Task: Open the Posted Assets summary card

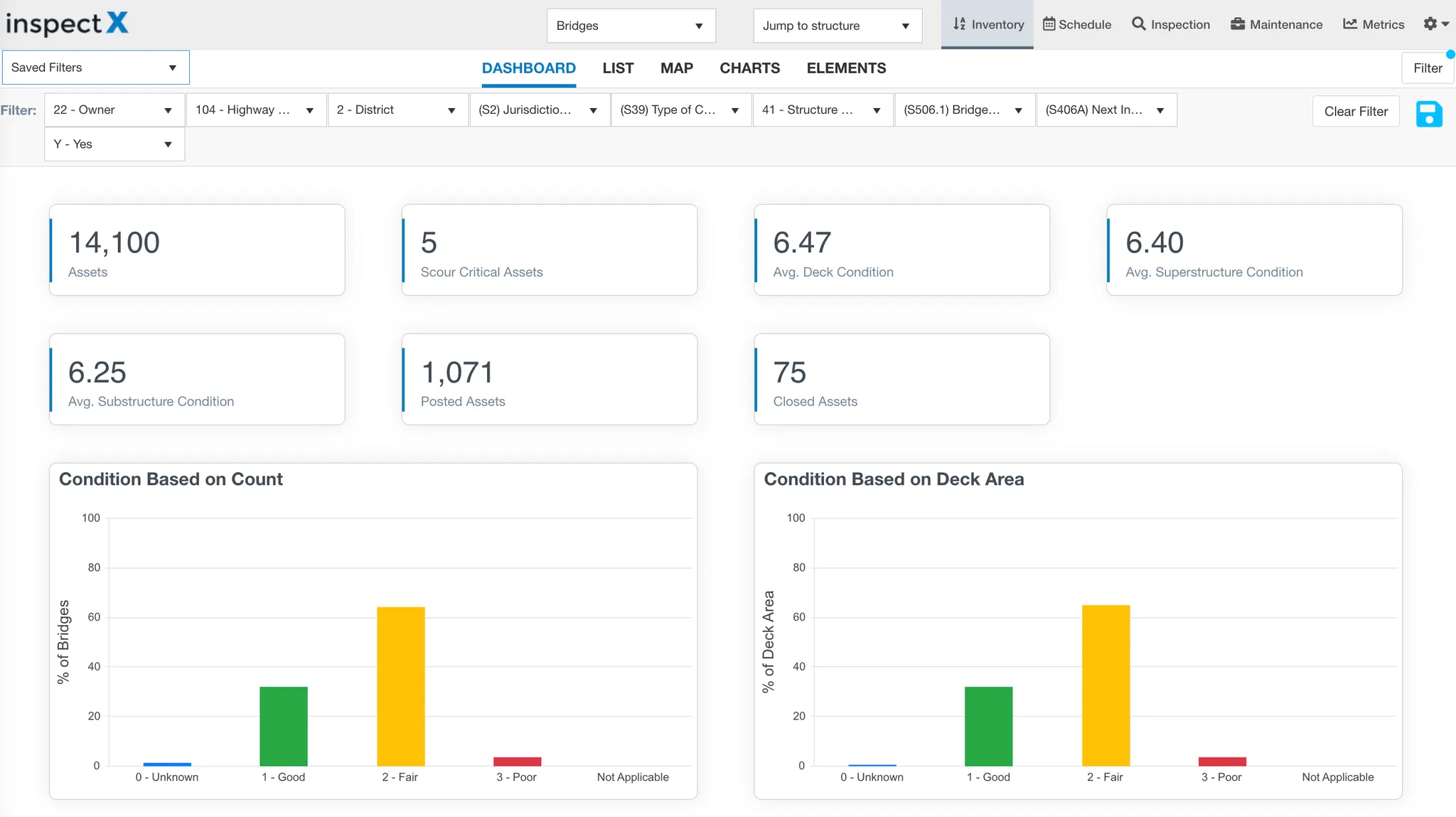Action: [x=549, y=380]
